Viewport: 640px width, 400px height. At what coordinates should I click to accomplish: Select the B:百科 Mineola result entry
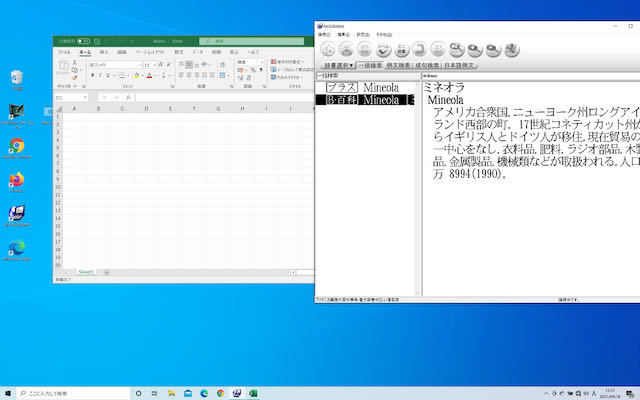click(364, 100)
